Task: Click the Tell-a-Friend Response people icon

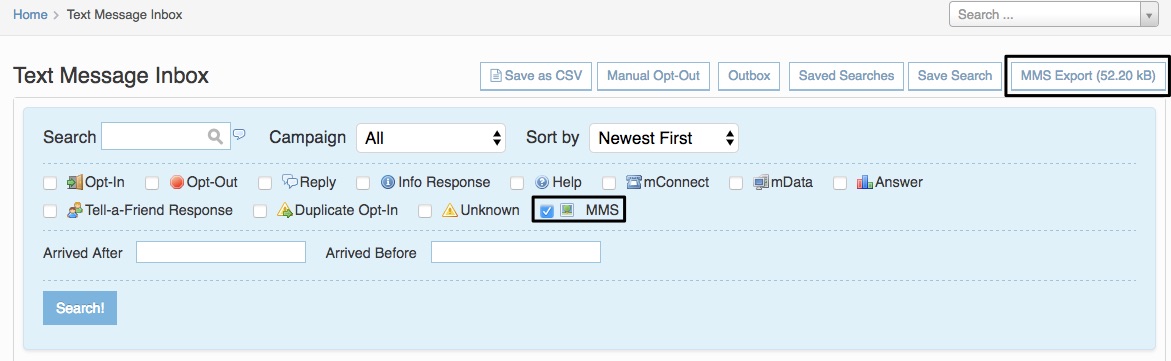Action: (x=75, y=211)
